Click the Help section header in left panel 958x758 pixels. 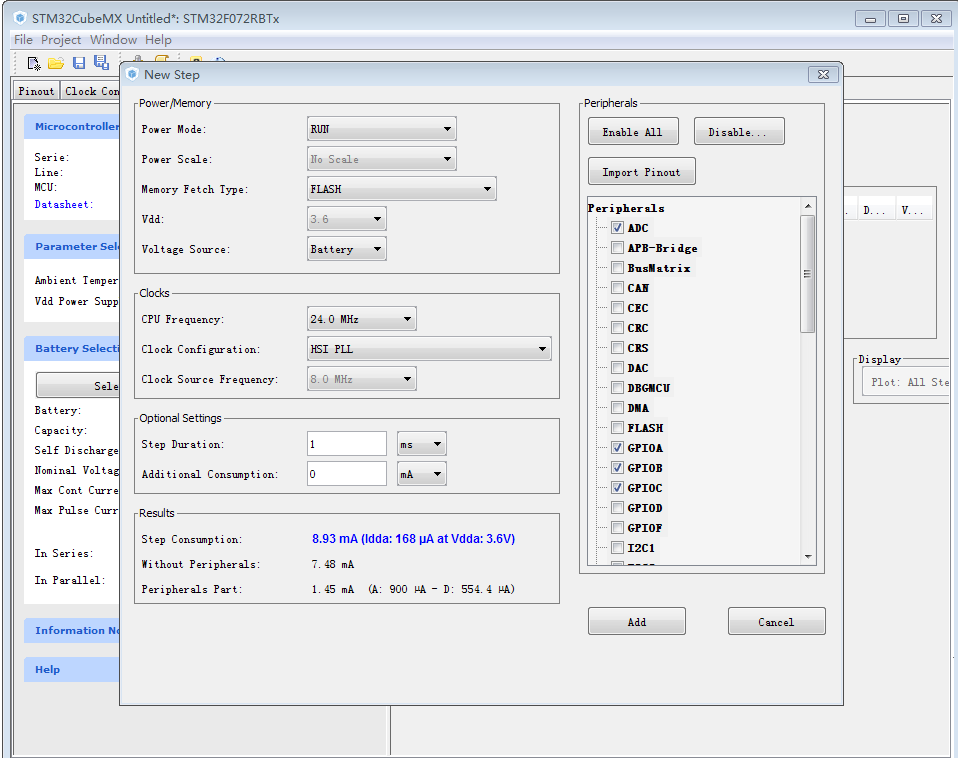pos(72,669)
